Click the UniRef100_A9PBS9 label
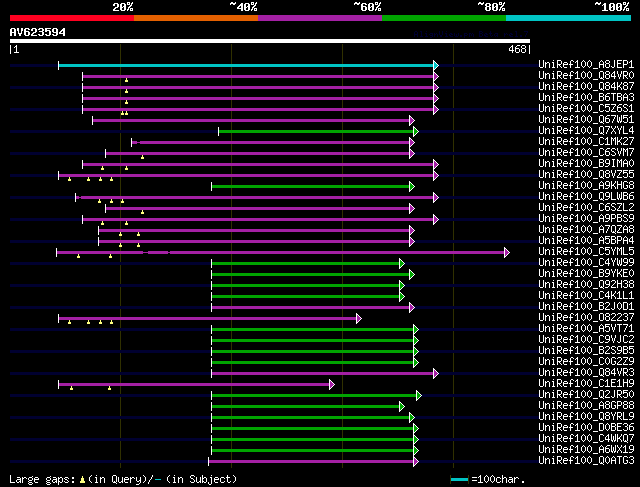Viewport: 640px width, 487px height. pyautogui.click(x=586, y=219)
